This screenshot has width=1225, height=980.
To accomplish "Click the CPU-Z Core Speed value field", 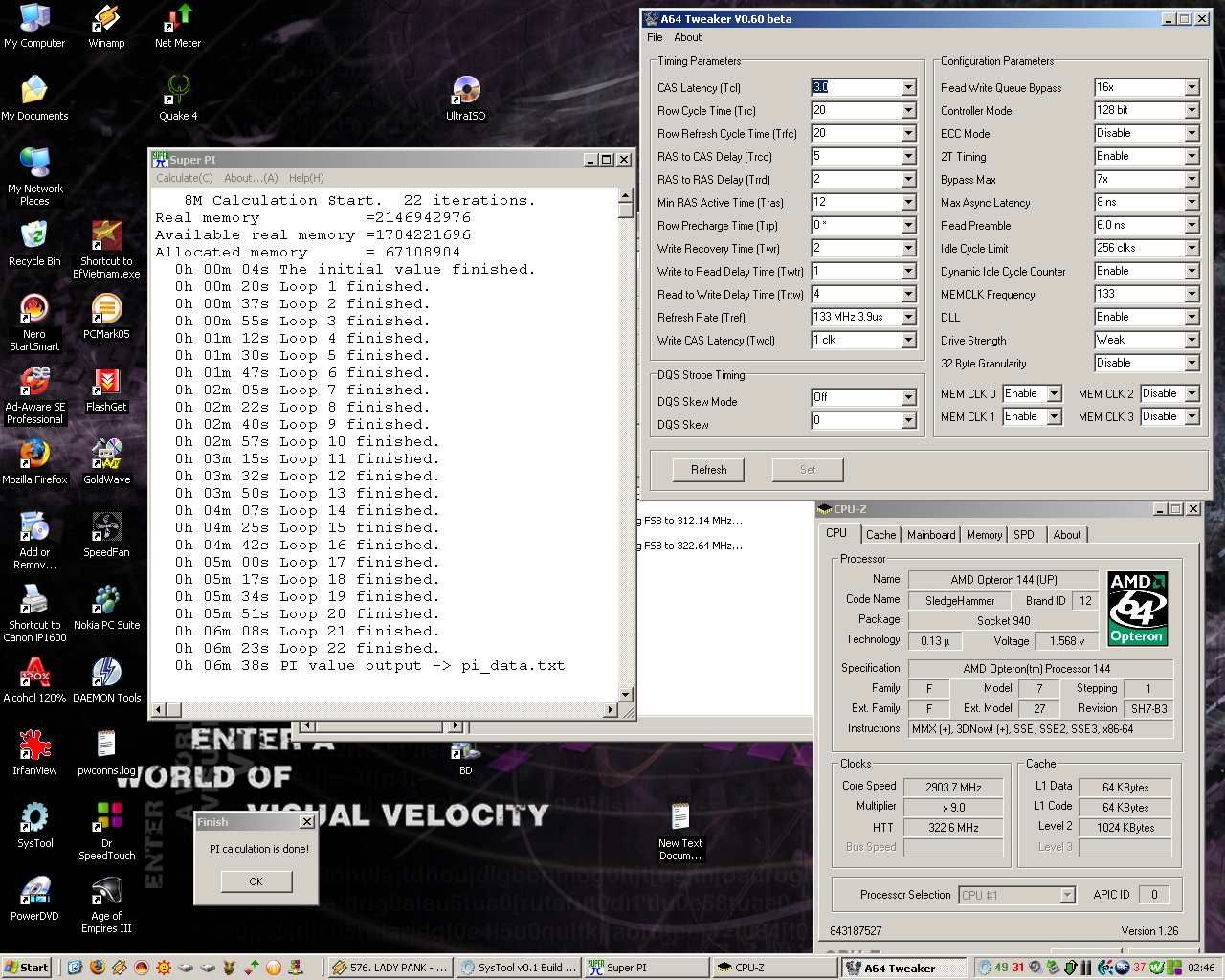I will (x=953, y=788).
